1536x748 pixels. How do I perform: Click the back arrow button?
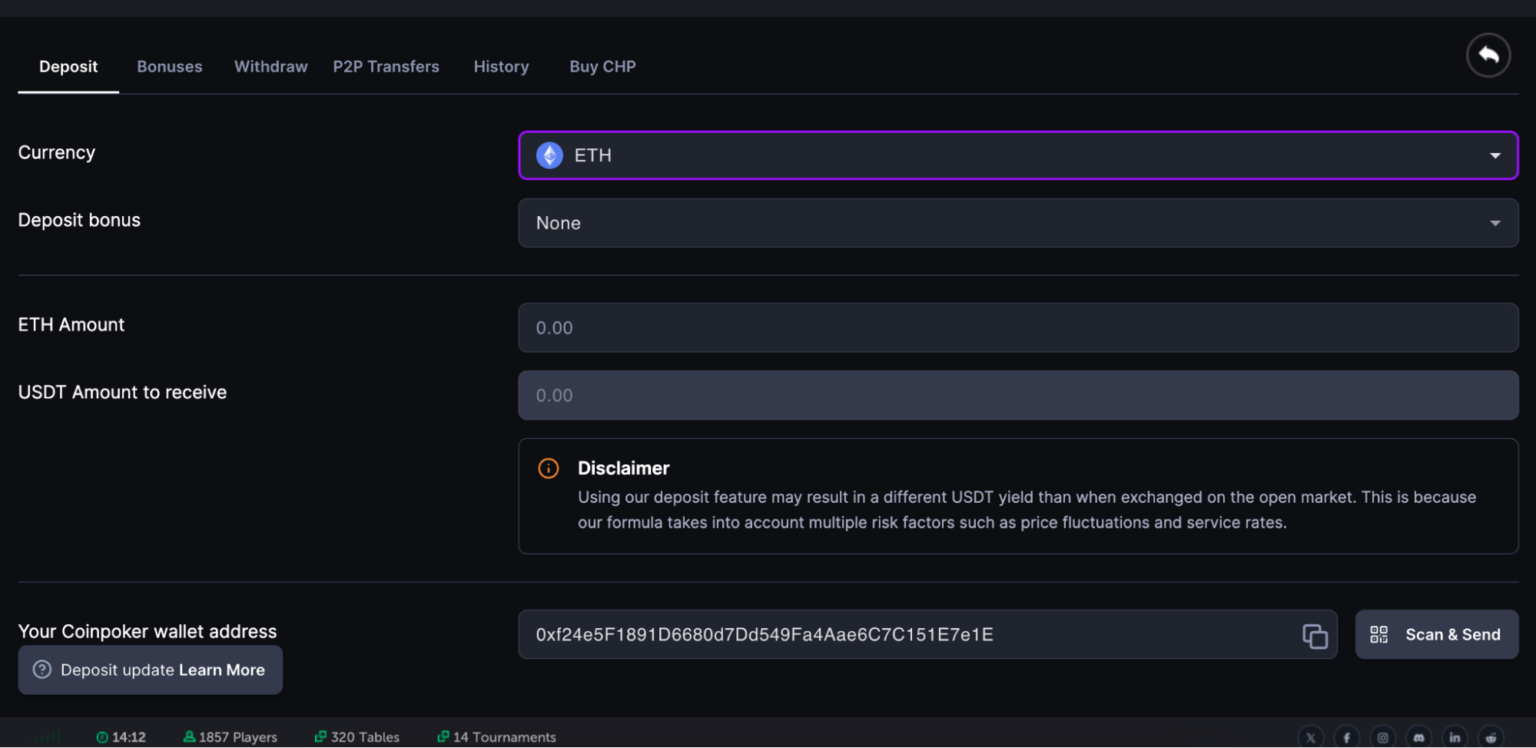[x=1488, y=56]
